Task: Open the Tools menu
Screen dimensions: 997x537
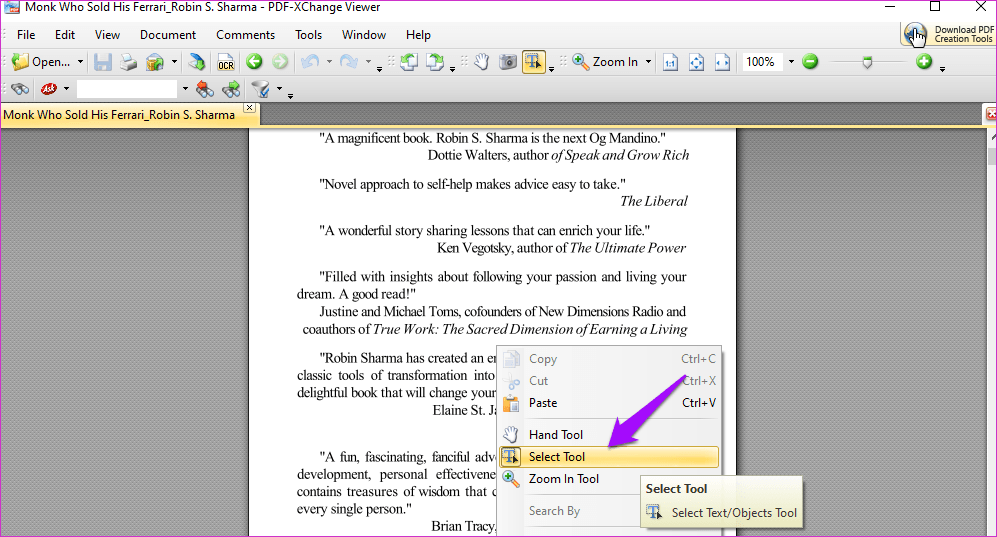Action: point(308,35)
